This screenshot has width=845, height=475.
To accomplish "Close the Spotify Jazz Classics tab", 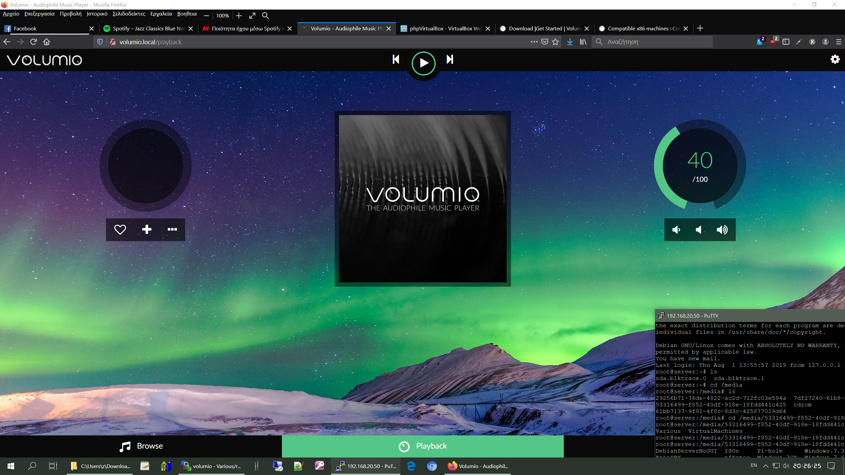I will (190, 29).
